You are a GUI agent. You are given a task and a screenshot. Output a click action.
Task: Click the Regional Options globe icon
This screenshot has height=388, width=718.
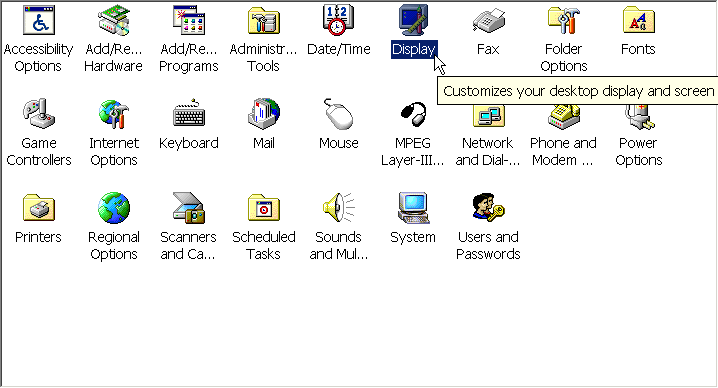114,208
